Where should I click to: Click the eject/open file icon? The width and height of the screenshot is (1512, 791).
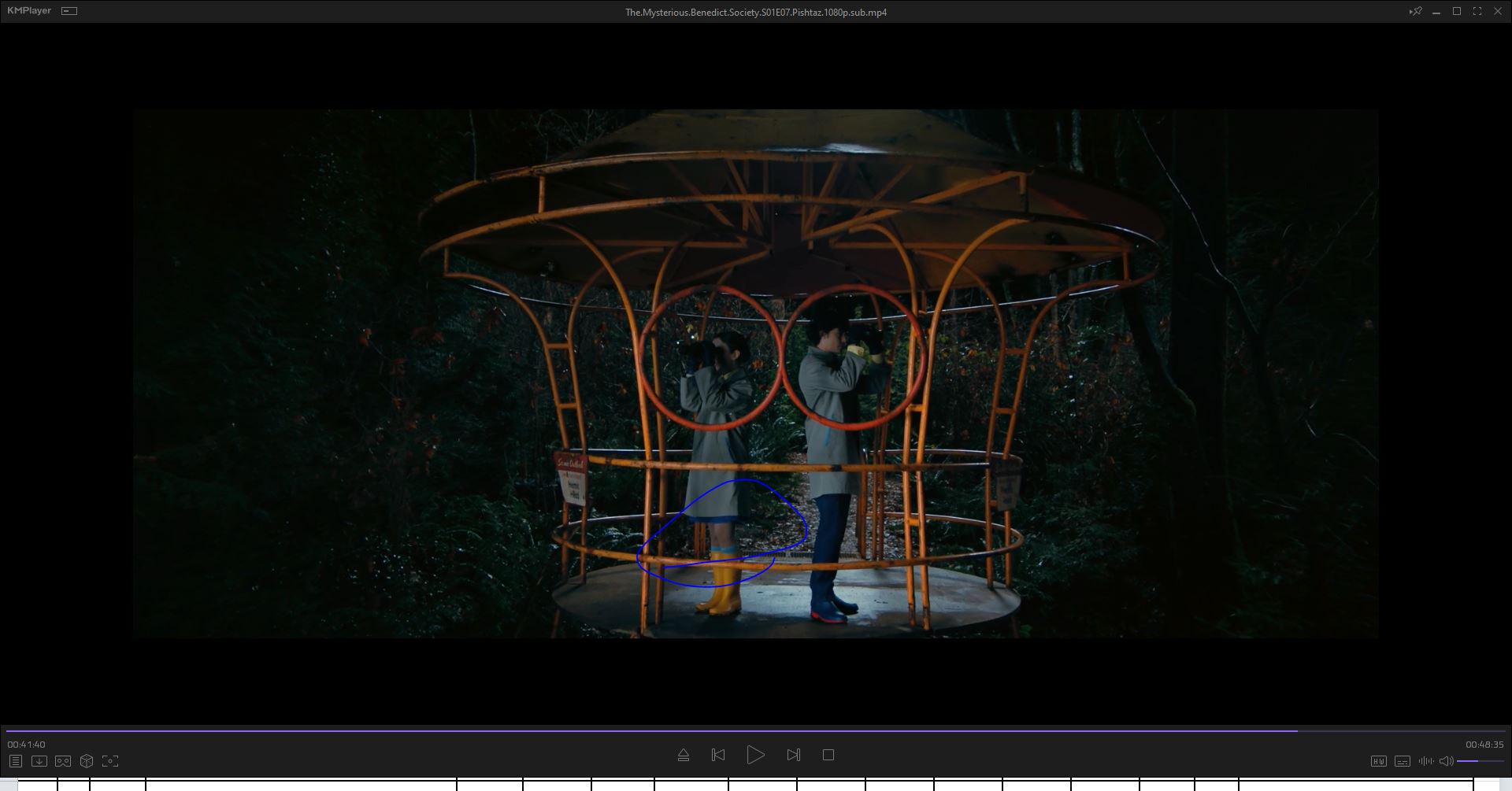click(x=683, y=755)
